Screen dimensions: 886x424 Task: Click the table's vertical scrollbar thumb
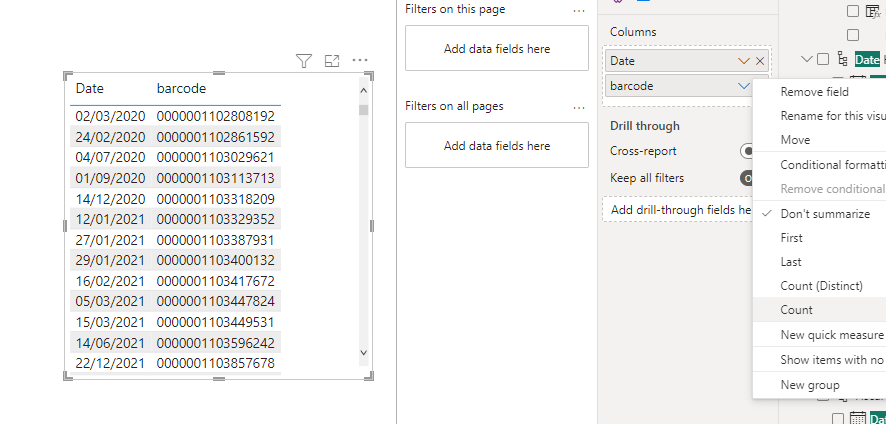tap(363, 110)
